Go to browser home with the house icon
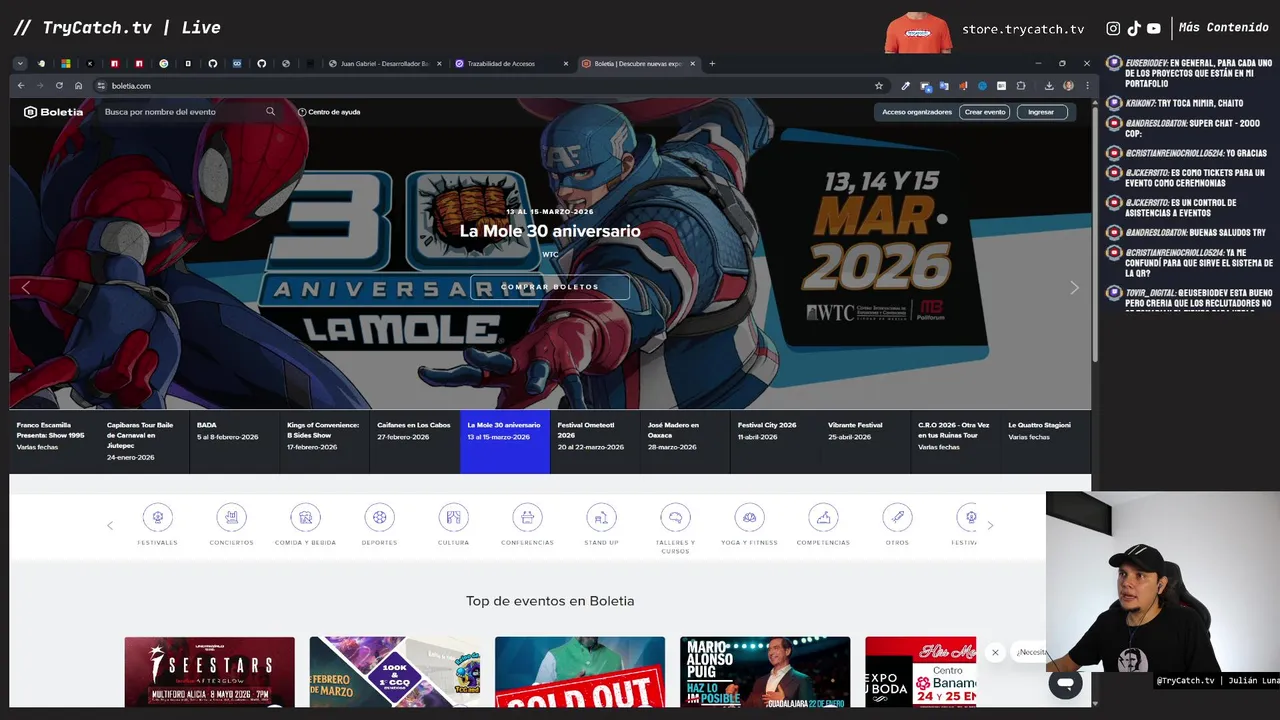The image size is (1280, 720). [x=79, y=86]
